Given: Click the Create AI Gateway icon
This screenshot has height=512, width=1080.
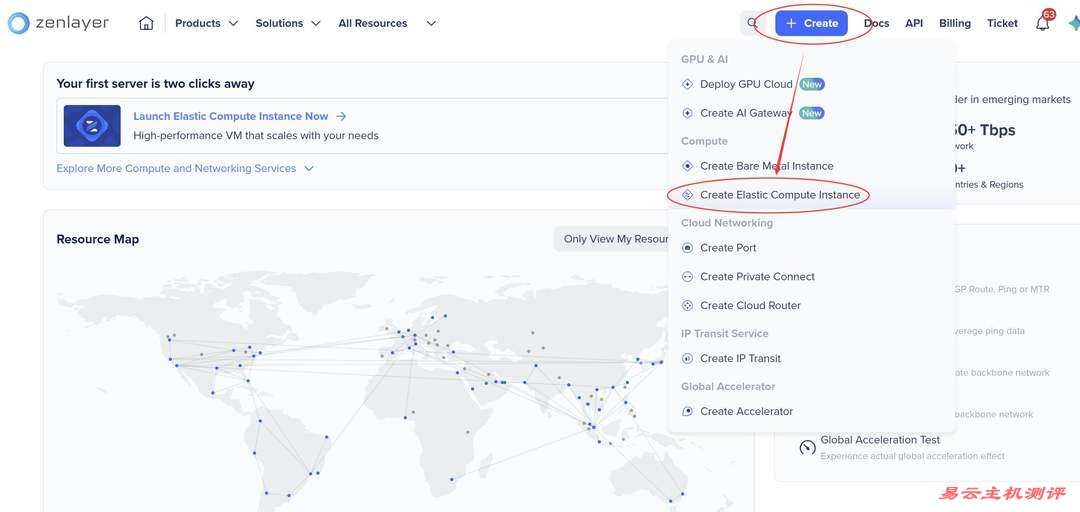Looking at the screenshot, I should coord(687,113).
